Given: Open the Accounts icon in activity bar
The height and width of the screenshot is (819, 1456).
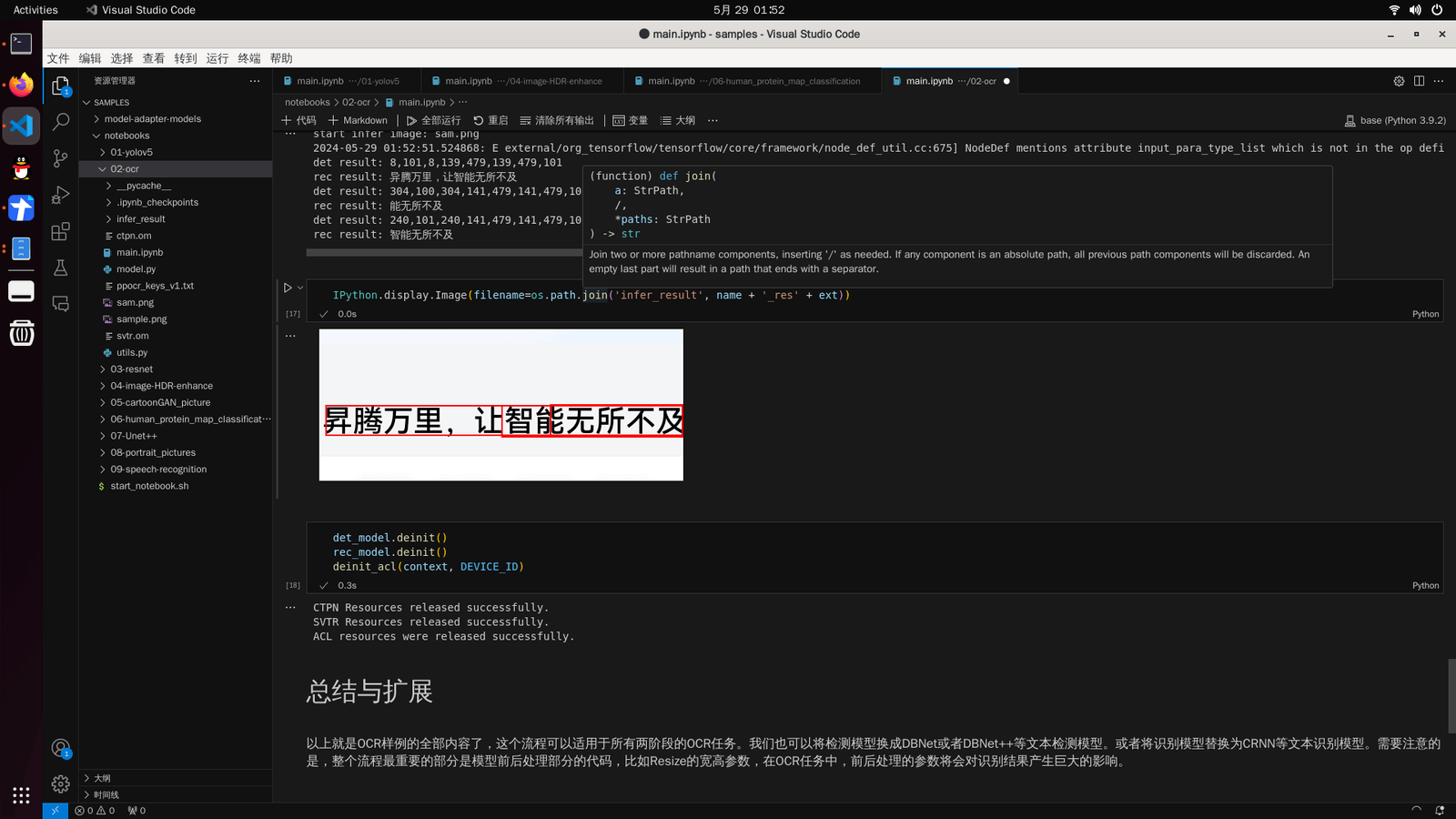Looking at the screenshot, I should pyautogui.click(x=61, y=748).
